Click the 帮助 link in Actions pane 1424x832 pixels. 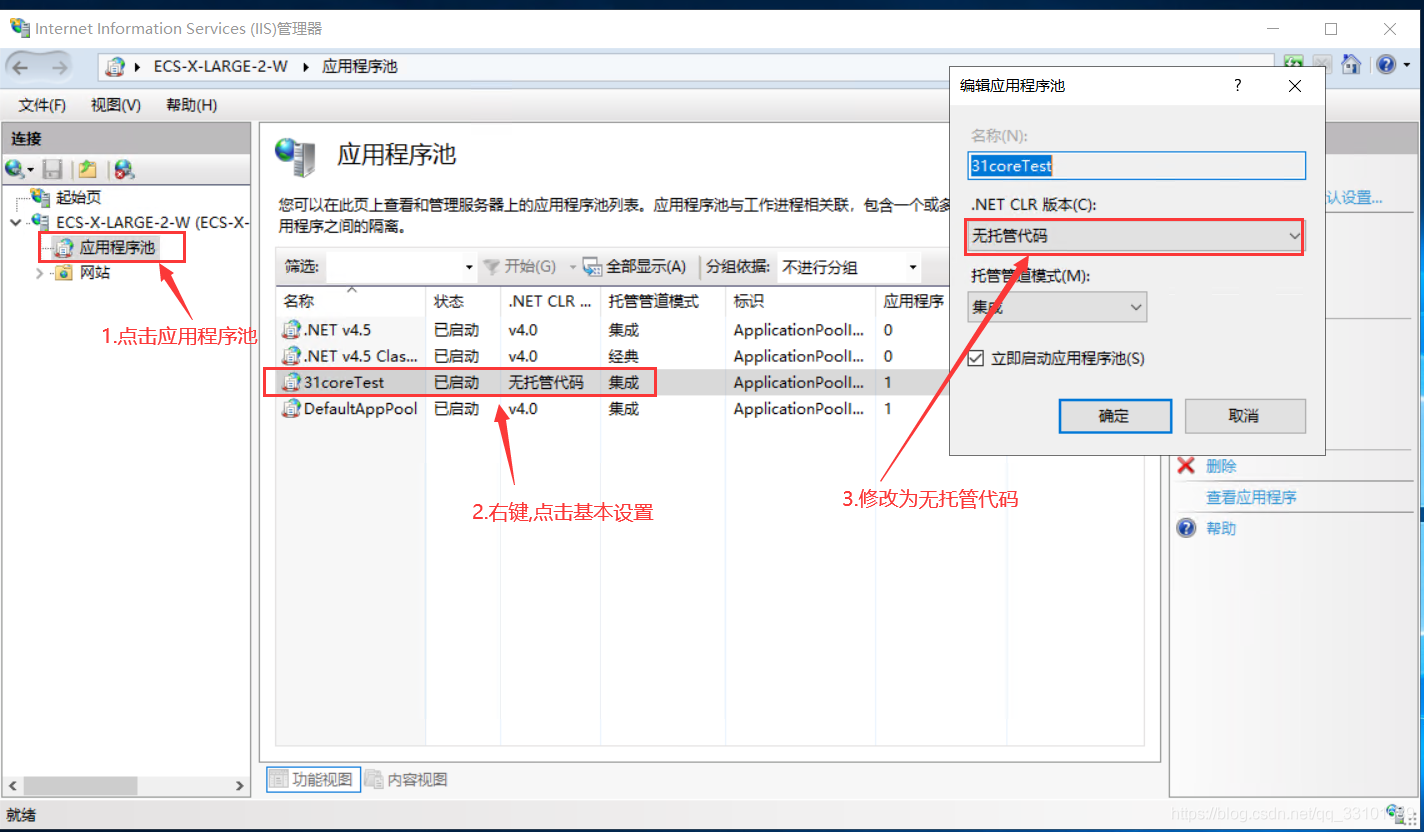(x=1221, y=528)
